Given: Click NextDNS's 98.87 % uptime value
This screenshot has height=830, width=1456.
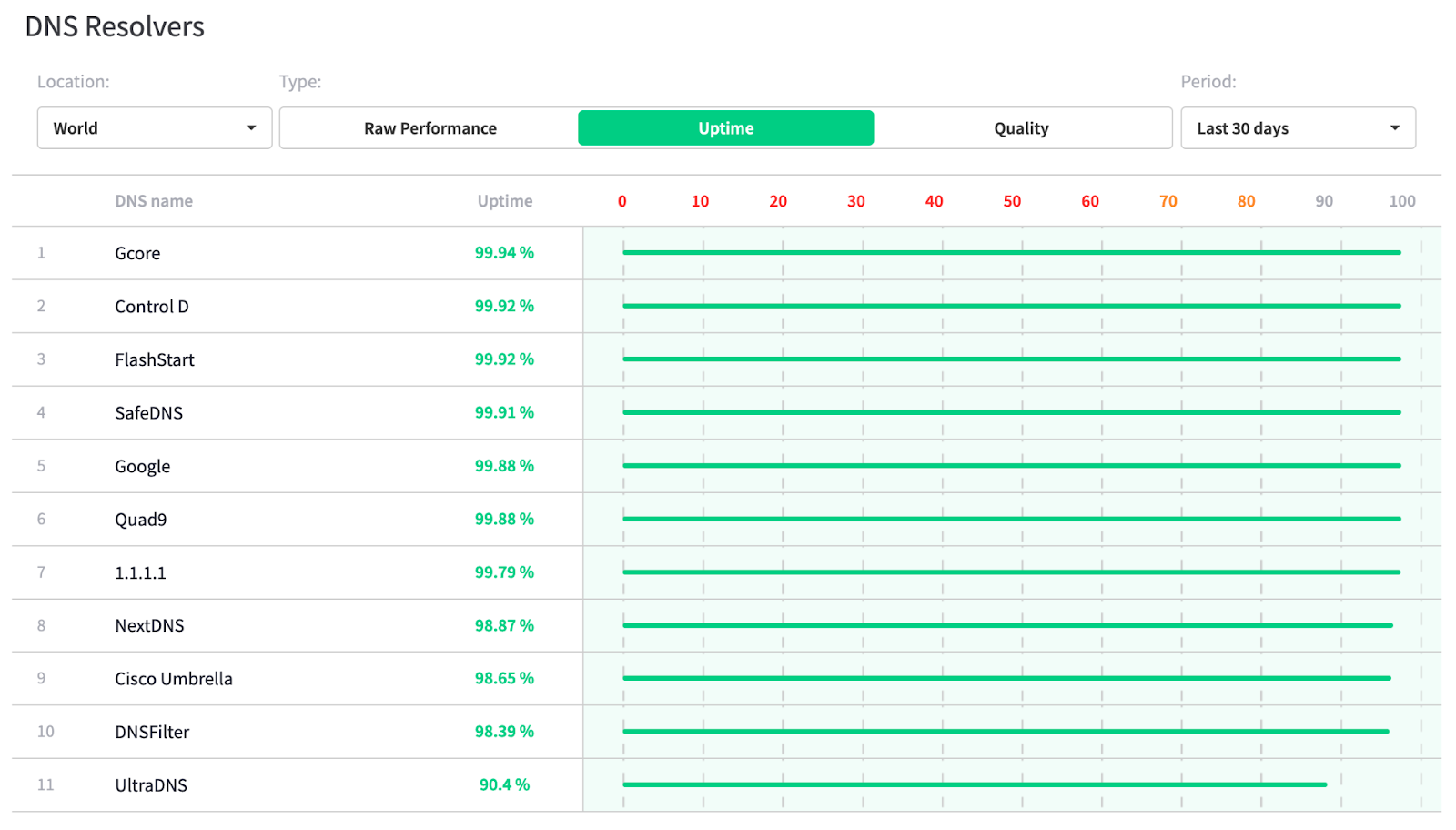Looking at the screenshot, I should click(x=504, y=625).
